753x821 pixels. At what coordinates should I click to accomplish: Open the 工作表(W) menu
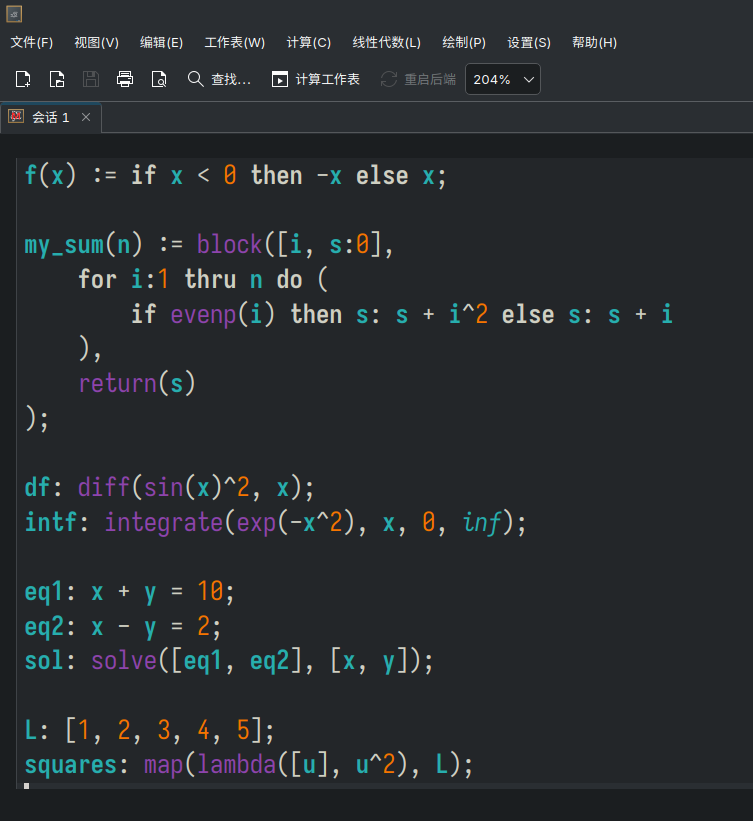point(235,42)
